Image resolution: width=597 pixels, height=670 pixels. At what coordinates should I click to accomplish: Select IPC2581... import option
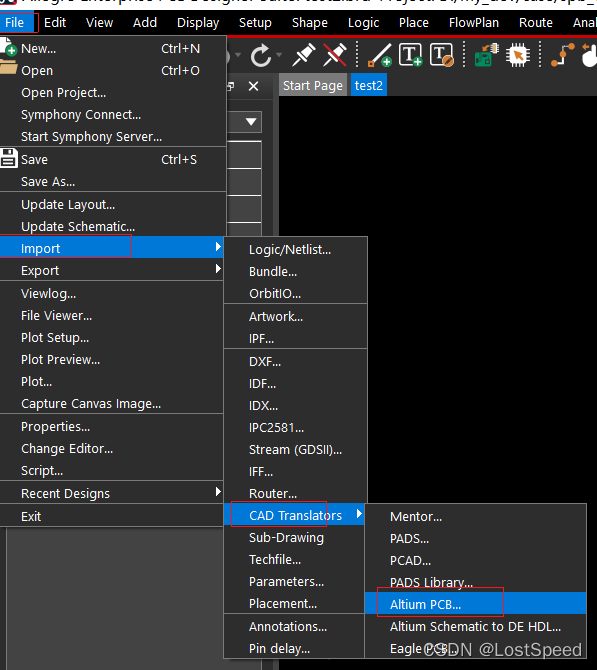point(296,428)
